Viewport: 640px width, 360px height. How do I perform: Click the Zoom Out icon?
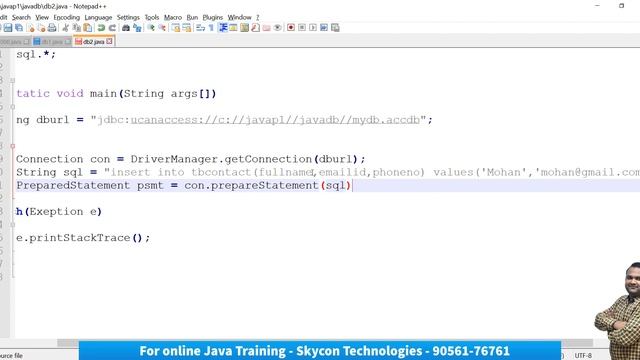tap(162, 28)
